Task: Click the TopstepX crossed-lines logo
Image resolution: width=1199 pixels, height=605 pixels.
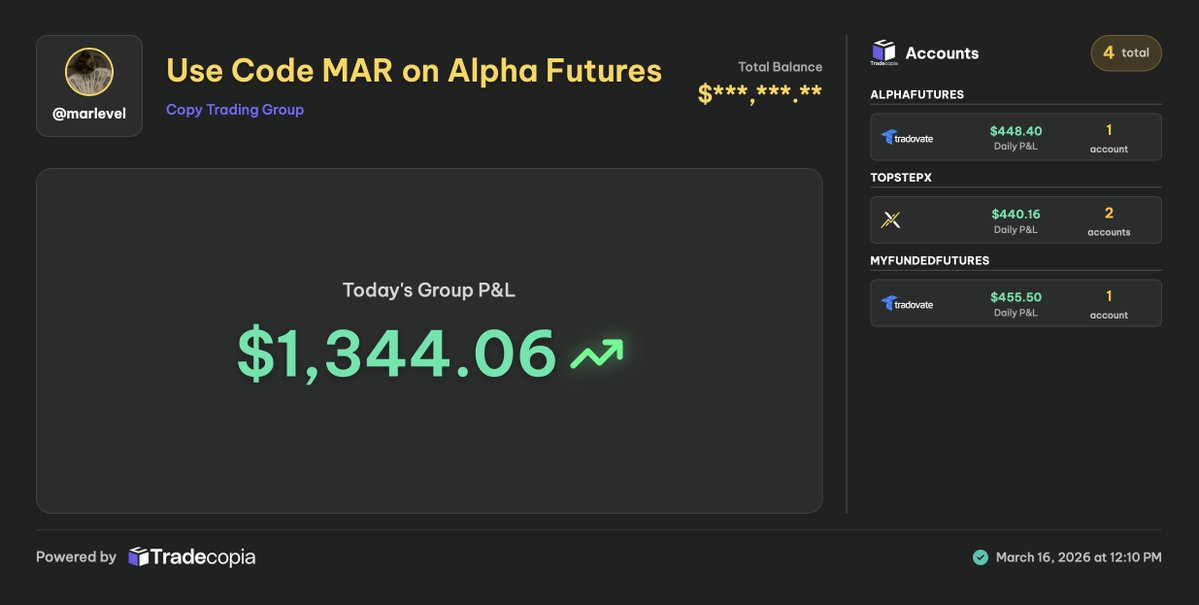Action: point(891,220)
